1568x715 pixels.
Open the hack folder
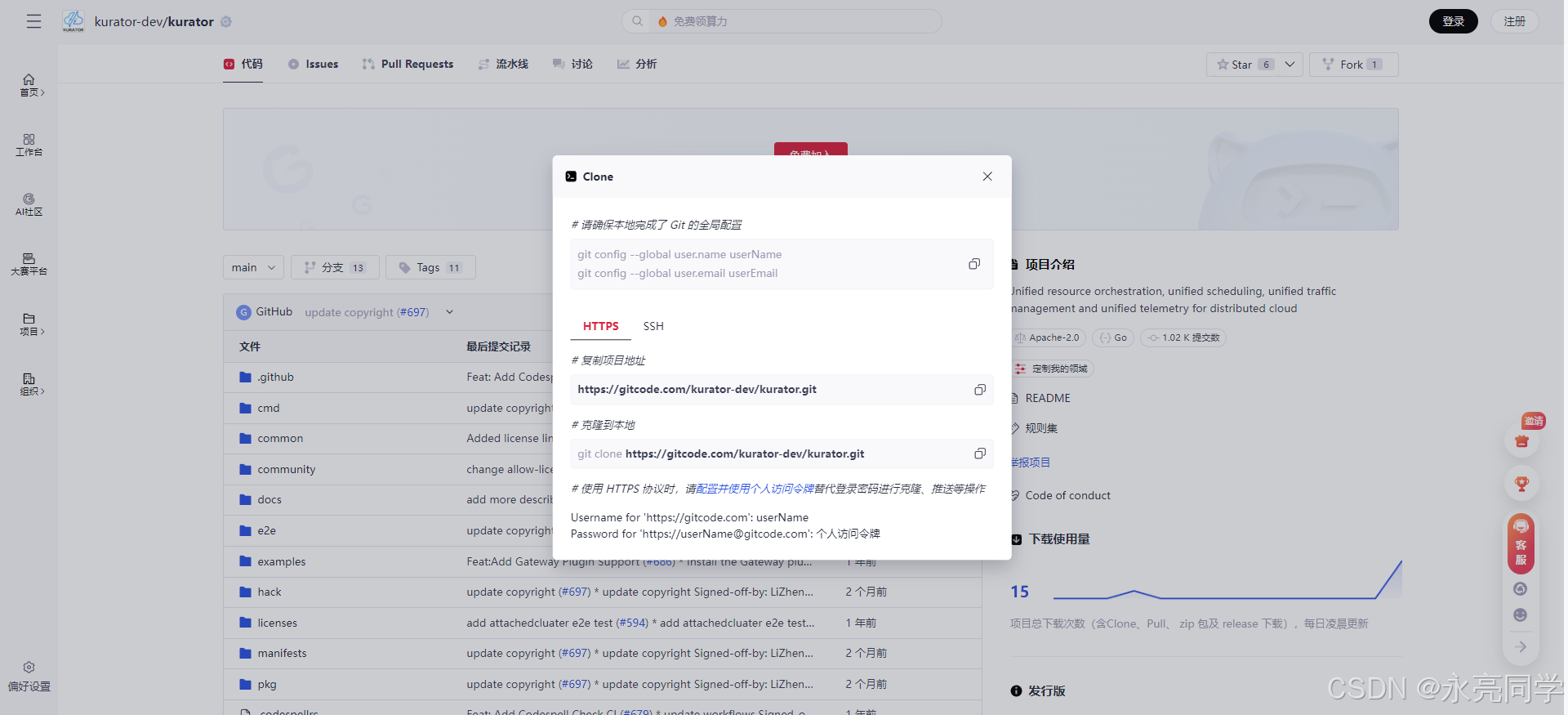[269, 592]
